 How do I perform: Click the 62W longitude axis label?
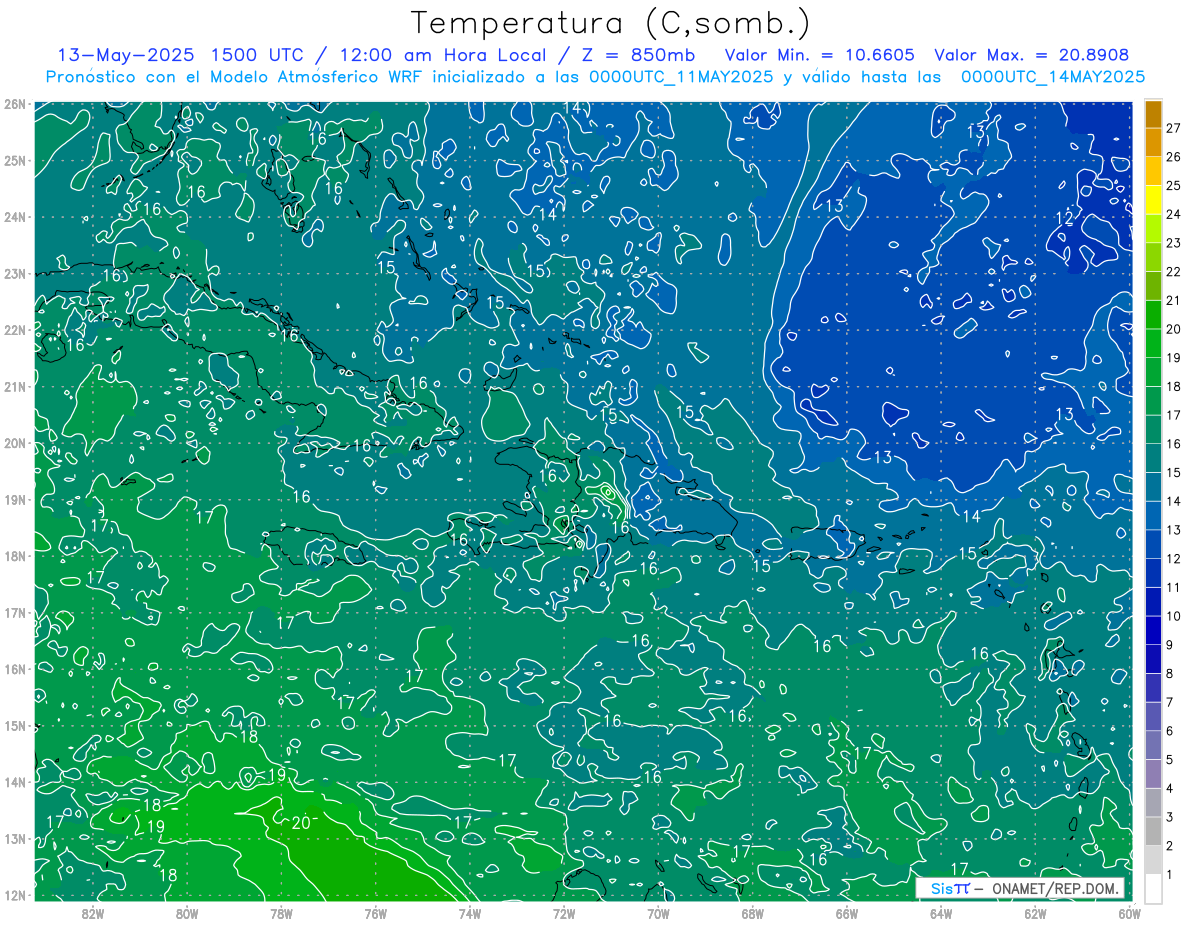[x=1035, y=912]
